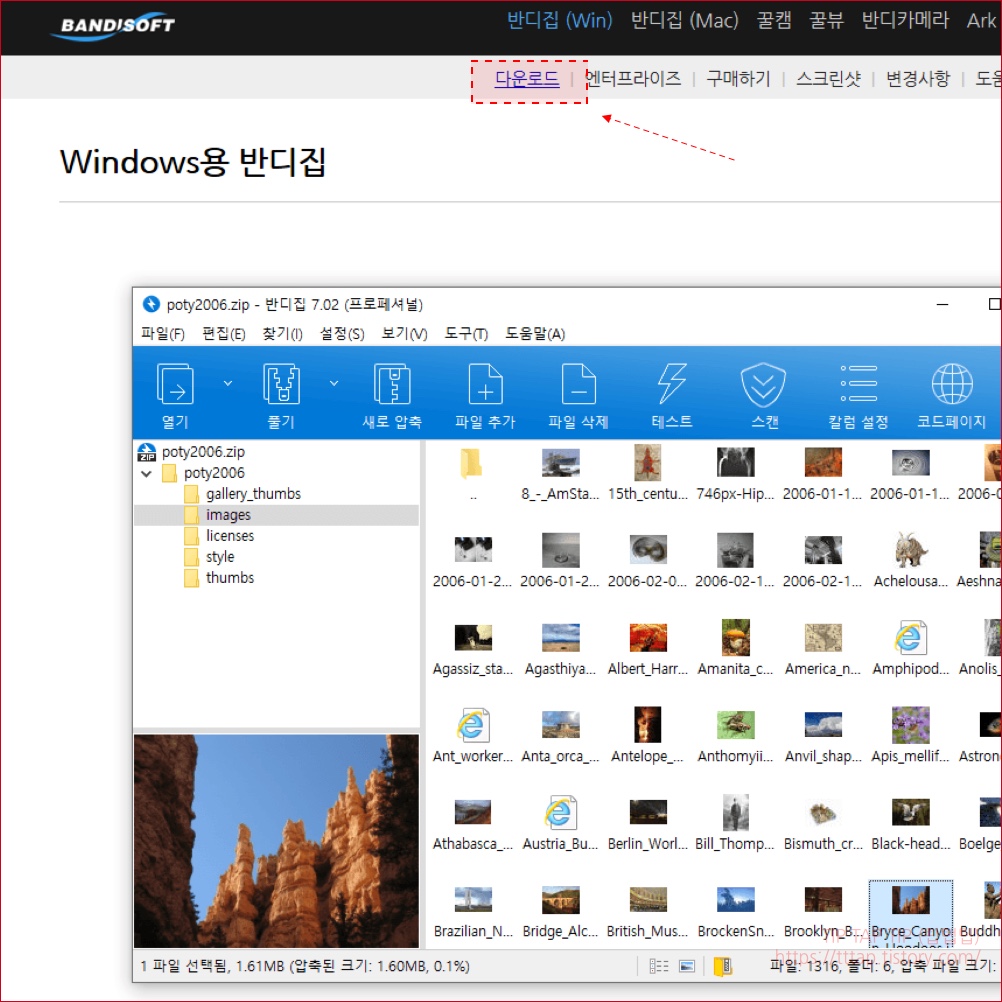Open the dropdown arrow next to 풀기

[x=334, y=383]
